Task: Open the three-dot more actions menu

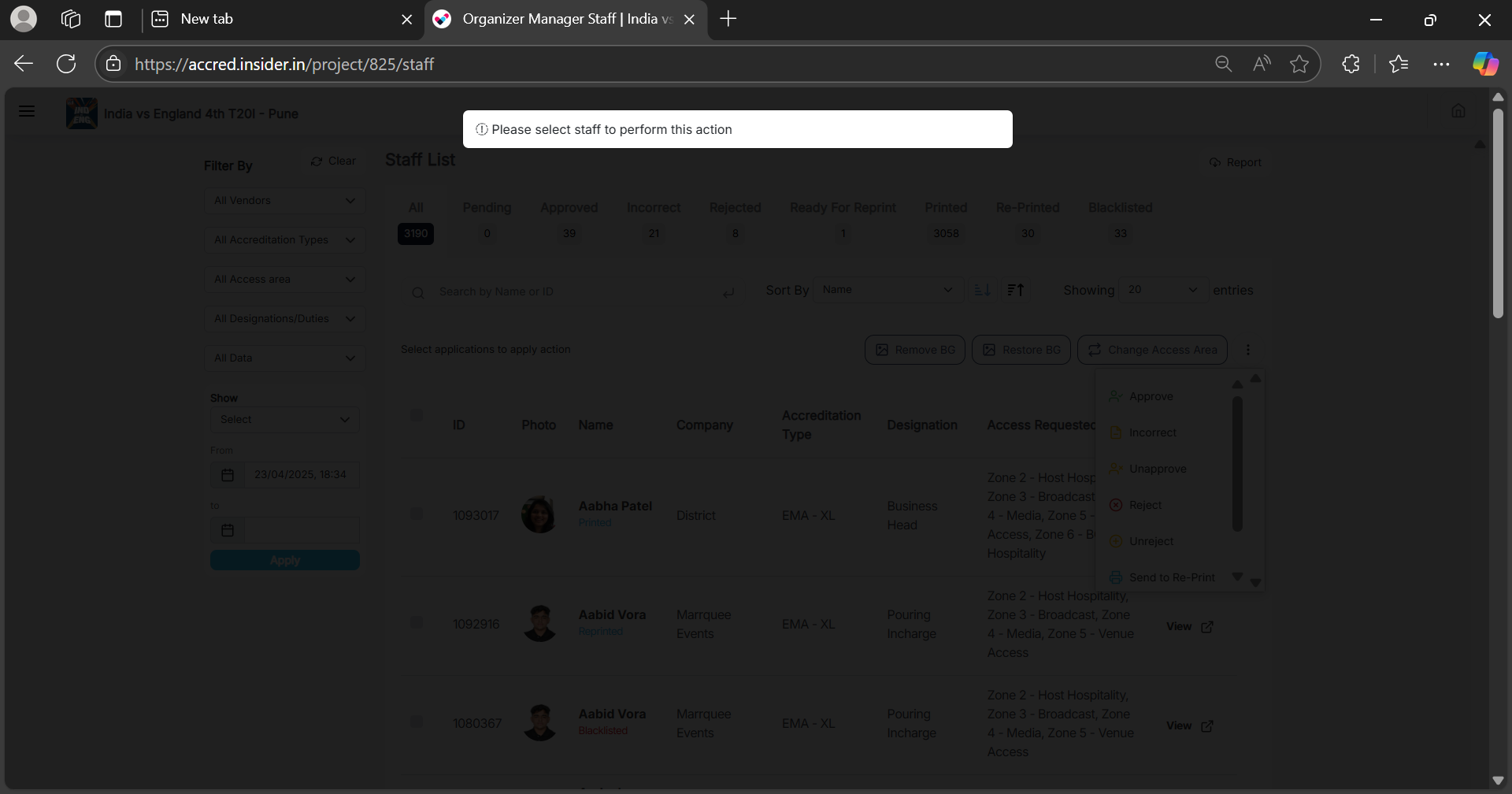Action: pos(1247,350)
